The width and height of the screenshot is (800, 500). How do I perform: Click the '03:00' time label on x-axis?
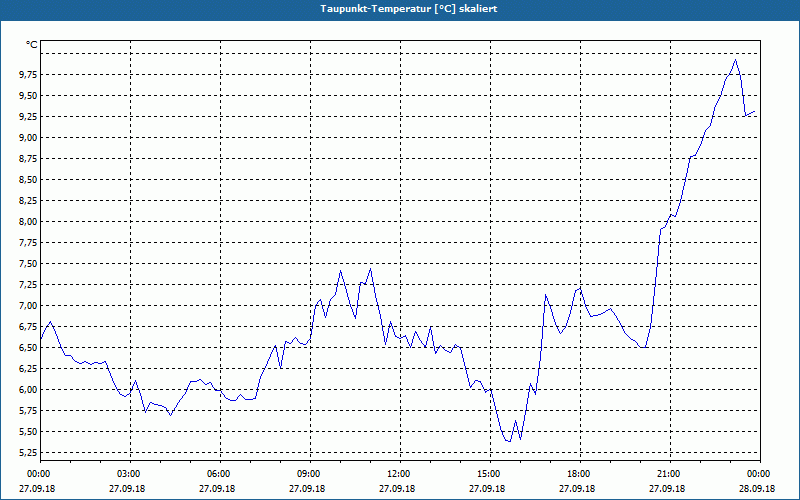[127, 474]
